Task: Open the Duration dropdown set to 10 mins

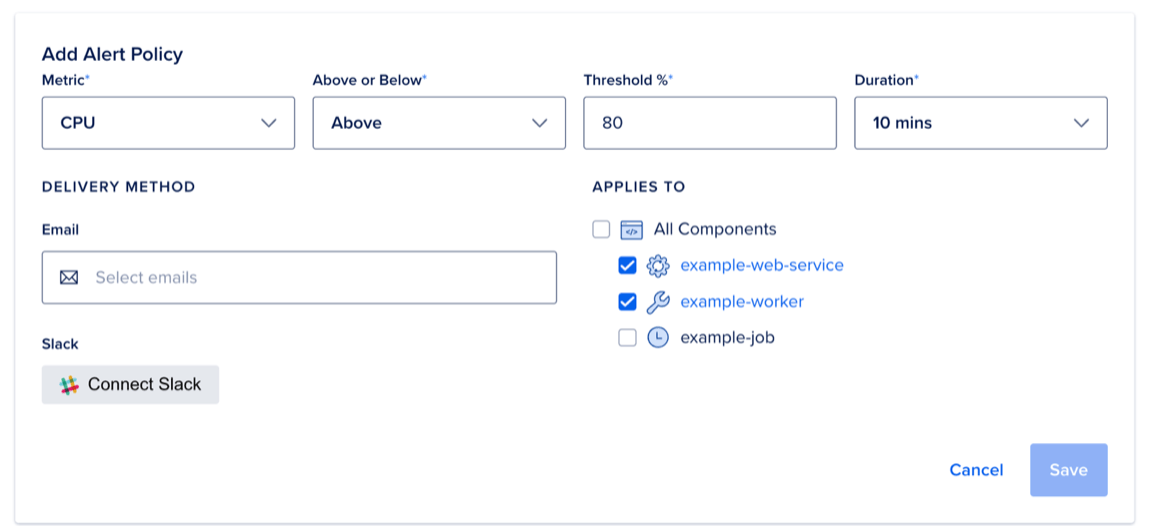Action: click(x=980, y=123)
